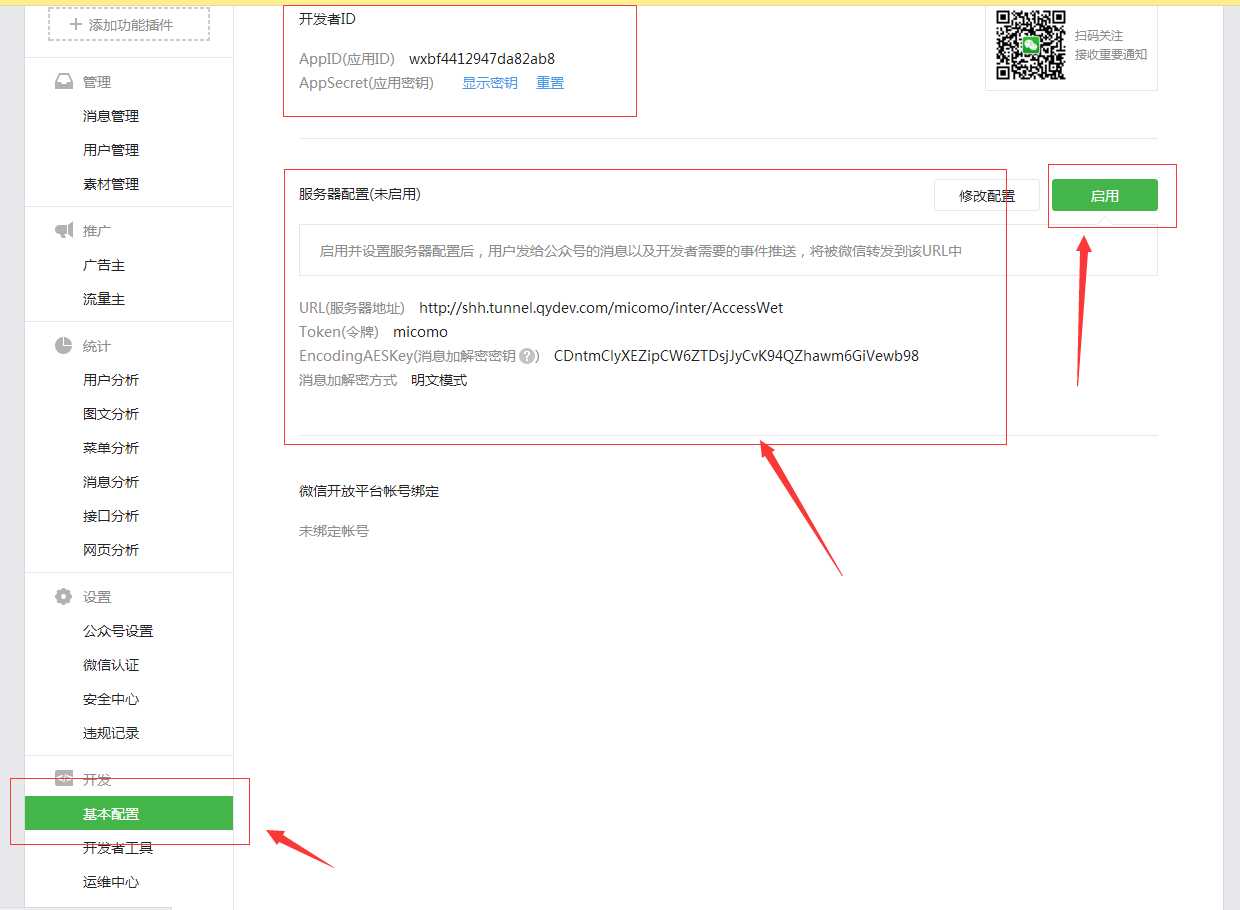1240x910 pixels.
Task: Click the server URL address text
Action: [x=601, y=308]
